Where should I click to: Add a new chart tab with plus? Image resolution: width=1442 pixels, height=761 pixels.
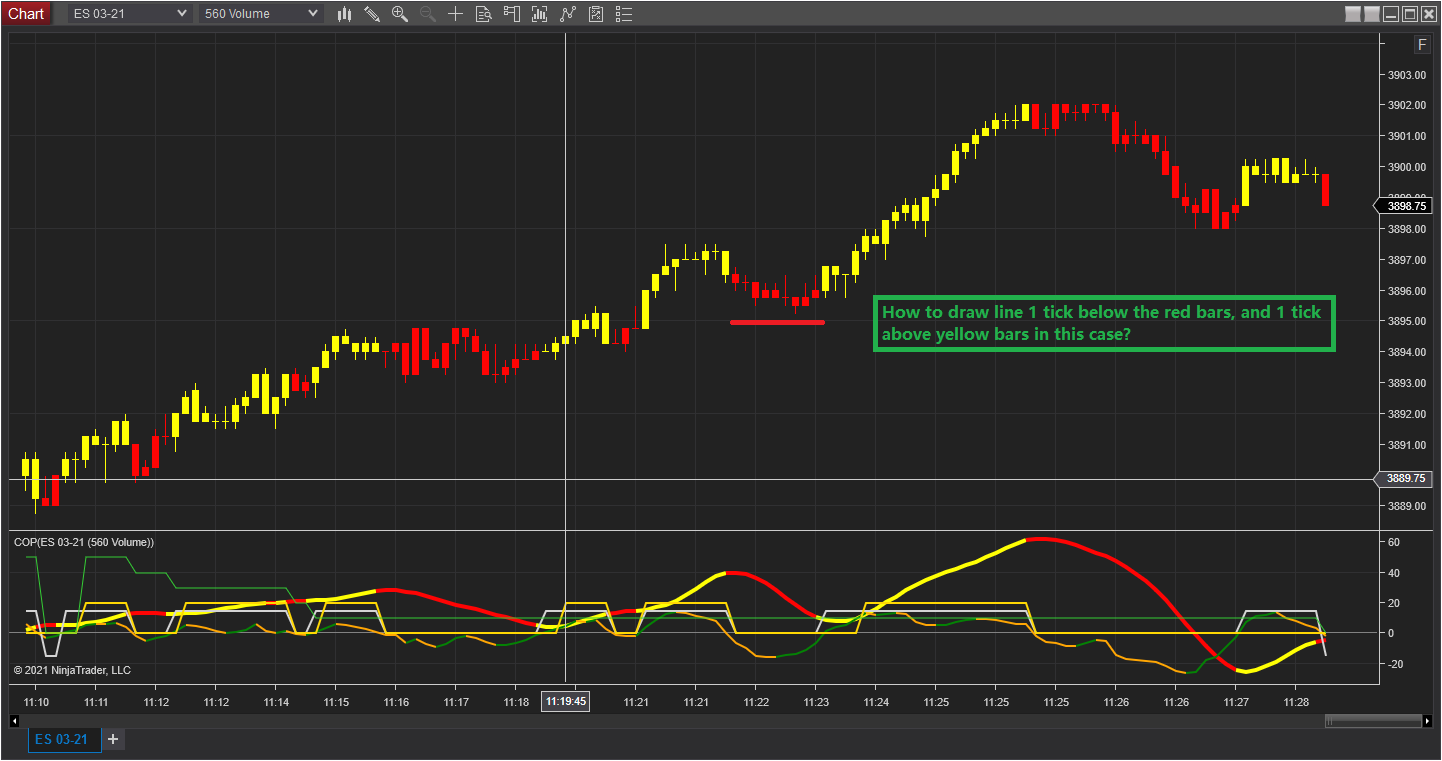[x=113, y=739]
